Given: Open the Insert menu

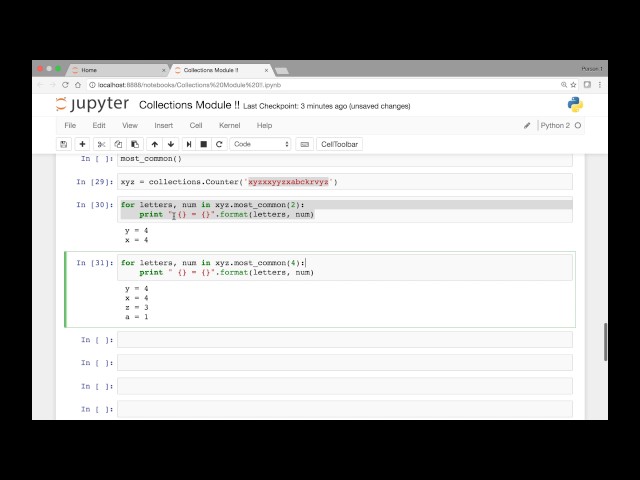Looking at the screenshot, I should pos(164,125).
